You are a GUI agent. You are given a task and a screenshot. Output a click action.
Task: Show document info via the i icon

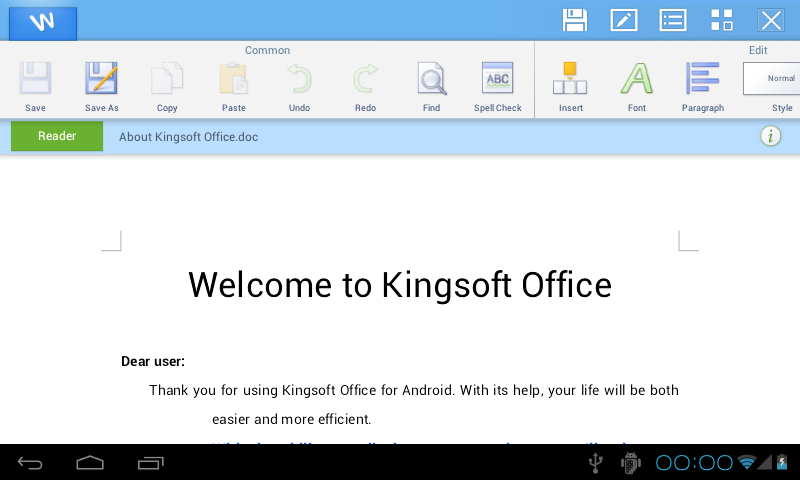(771, 136)
